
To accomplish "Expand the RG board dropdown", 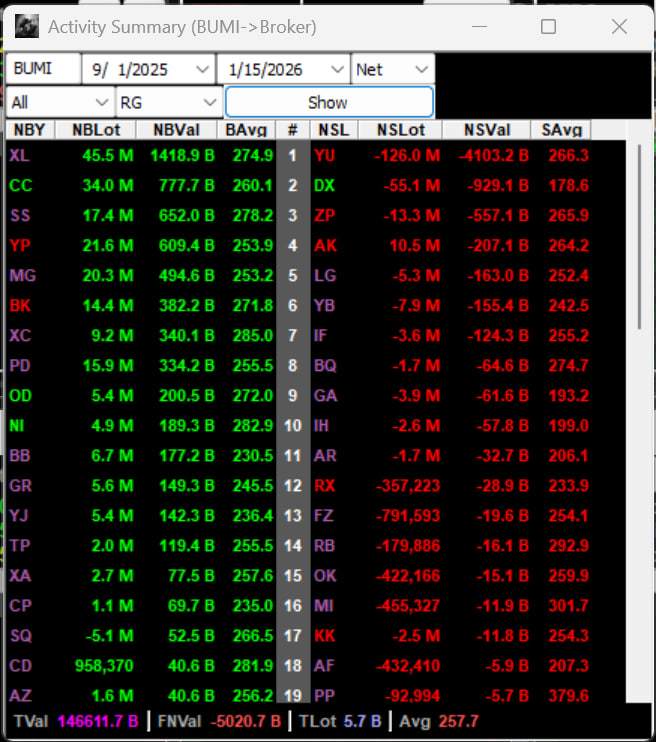I will tap(210, 102).
